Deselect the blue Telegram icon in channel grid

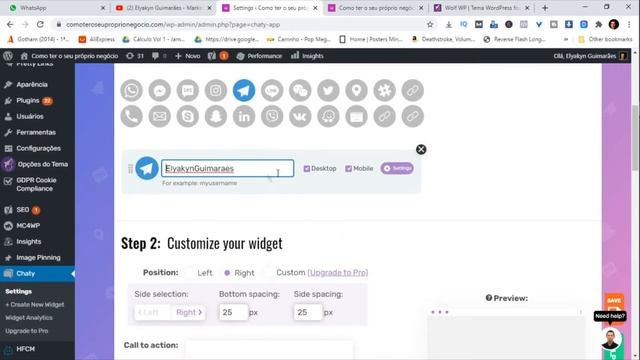coord(244,90)
